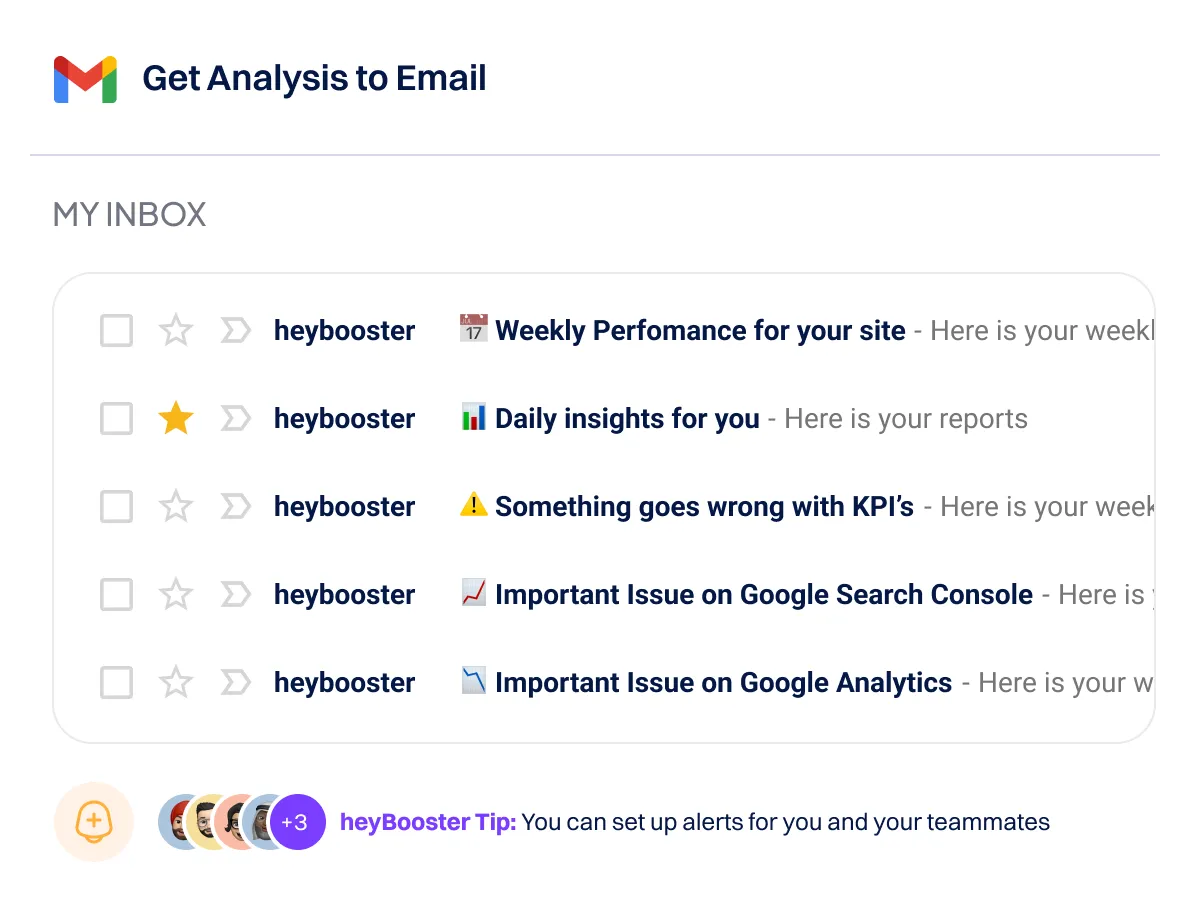Unstar the Daily insights email

pos(176,418)
